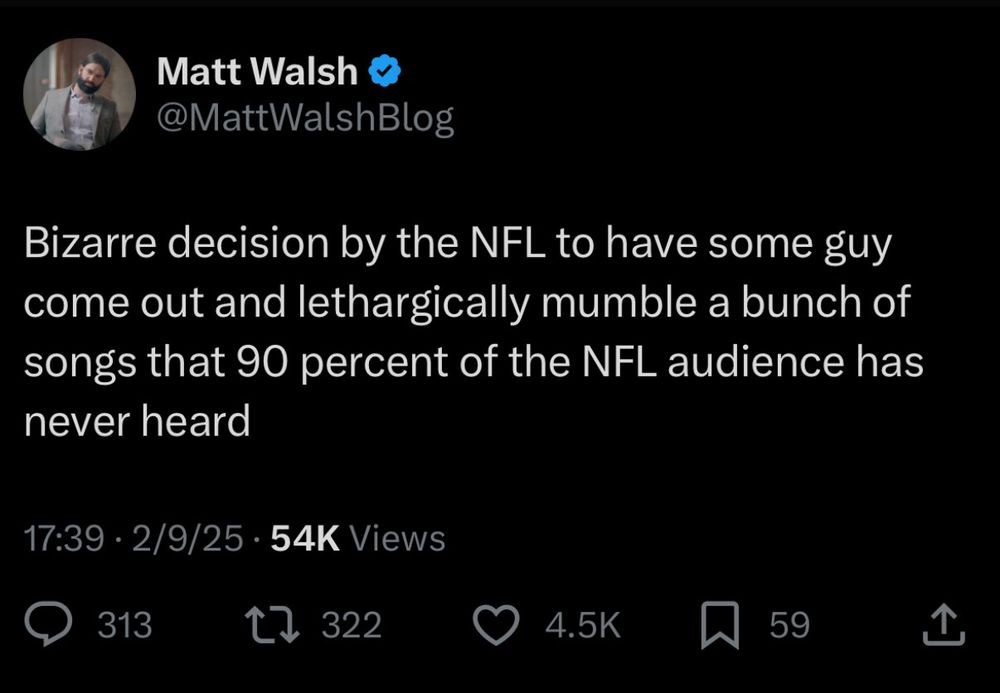
Task: Click the tweet text starting 'Bizarre decision'
Action: (x=474, y=332)
